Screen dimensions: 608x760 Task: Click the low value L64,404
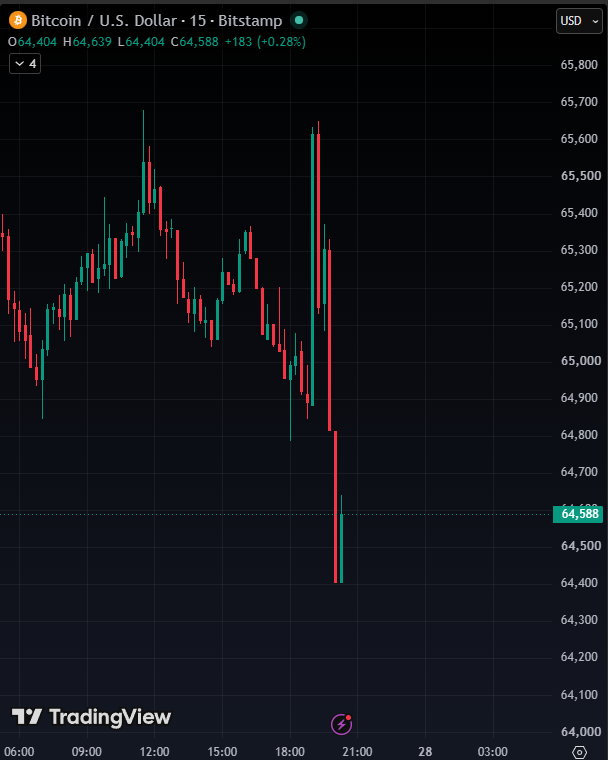pos(141,42)
